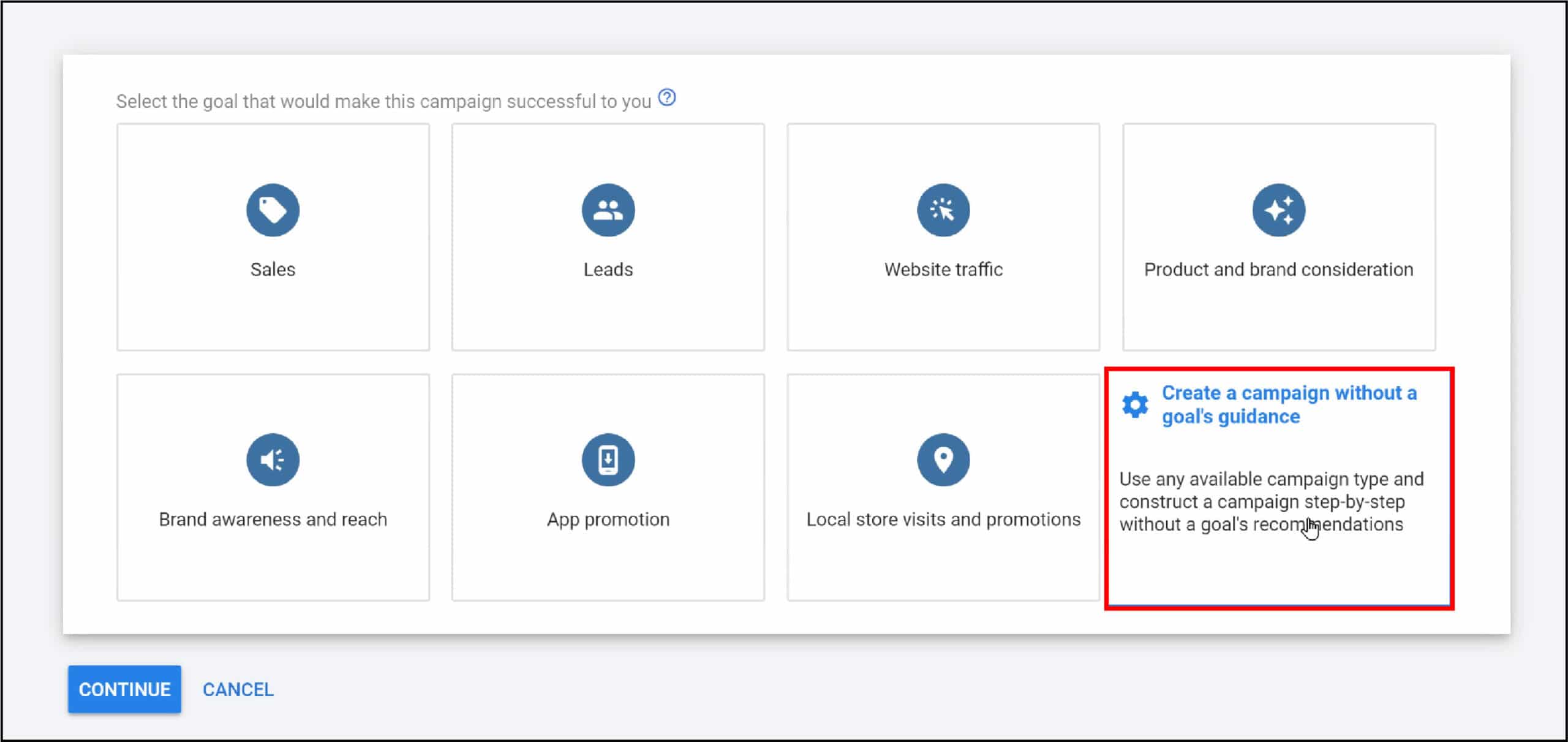Click the CANCEL button

[238, 690]
